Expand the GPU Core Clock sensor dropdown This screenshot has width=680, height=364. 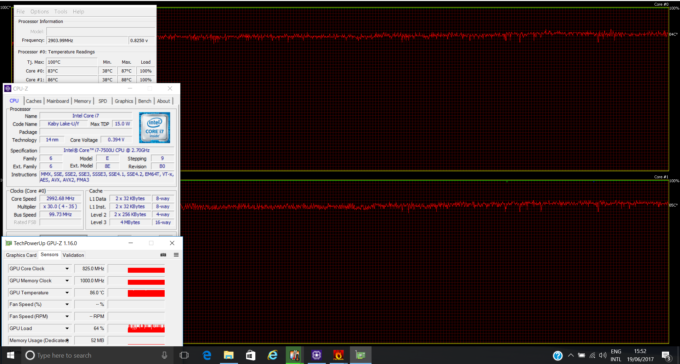(67, 269)
